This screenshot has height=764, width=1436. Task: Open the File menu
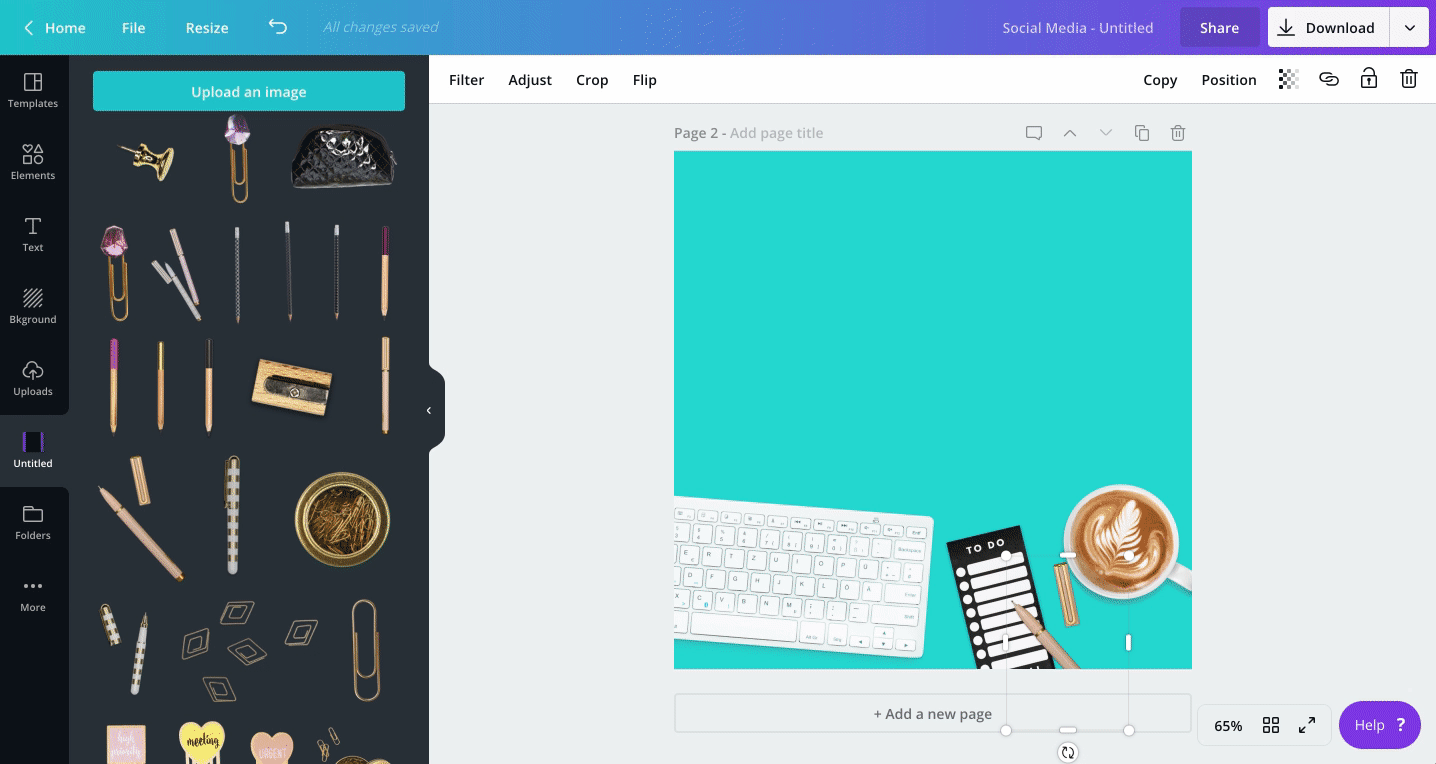pyautogui.click(x=134, y=28)
